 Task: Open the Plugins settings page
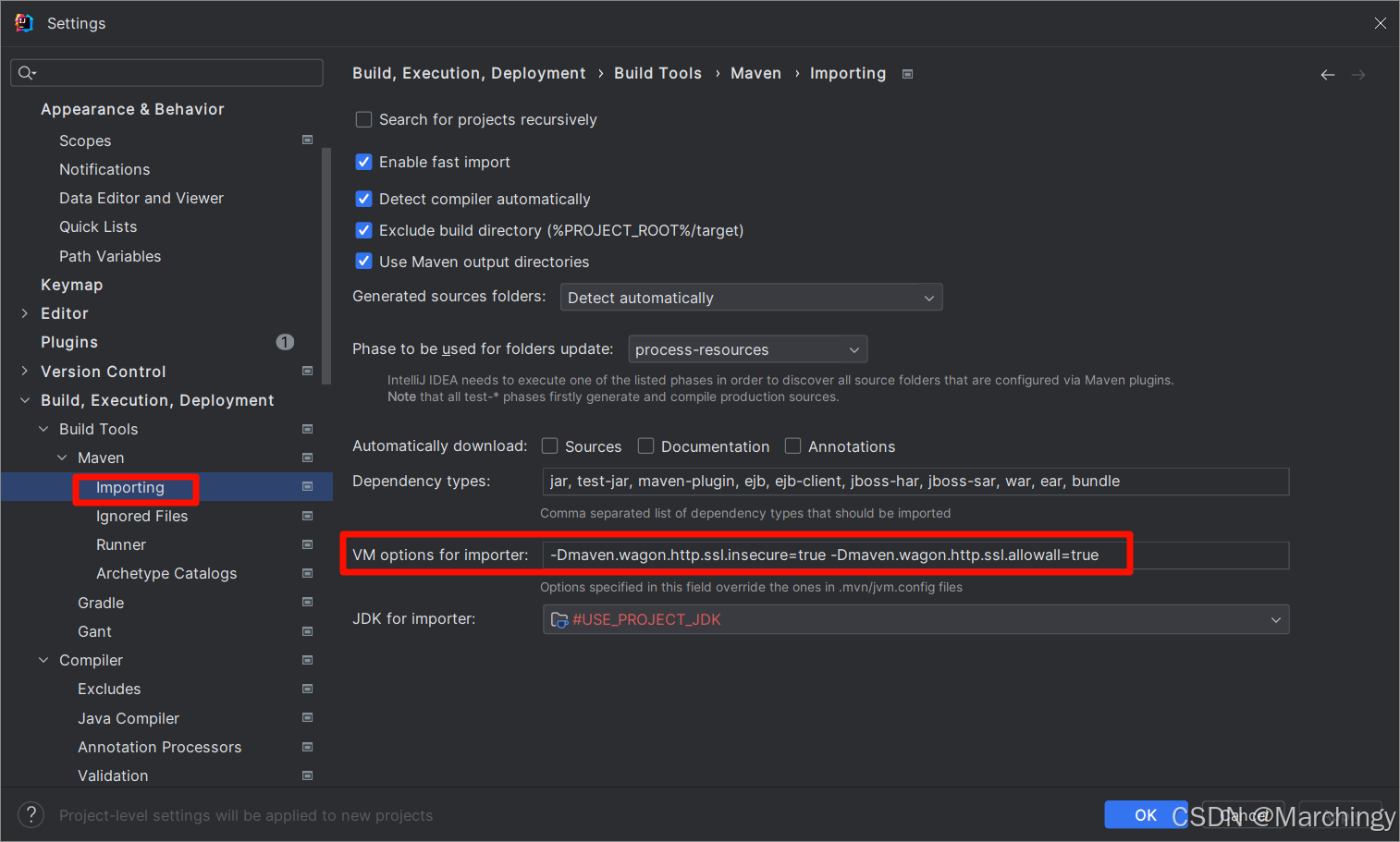tap(69, 342)
